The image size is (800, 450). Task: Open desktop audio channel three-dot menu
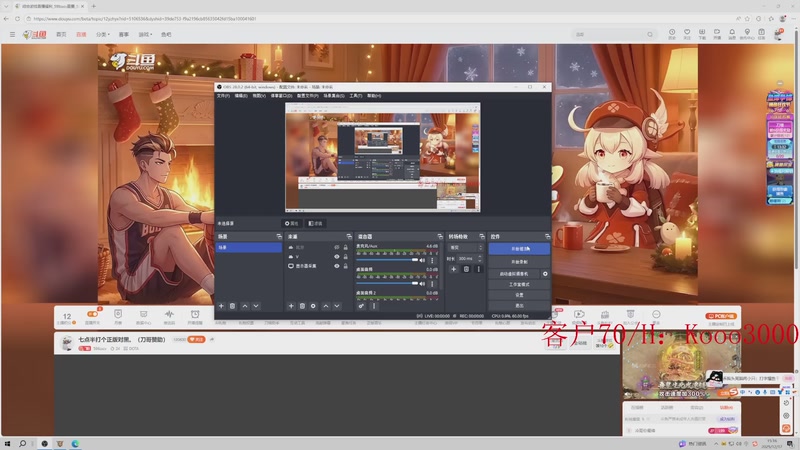click(432, 284)
